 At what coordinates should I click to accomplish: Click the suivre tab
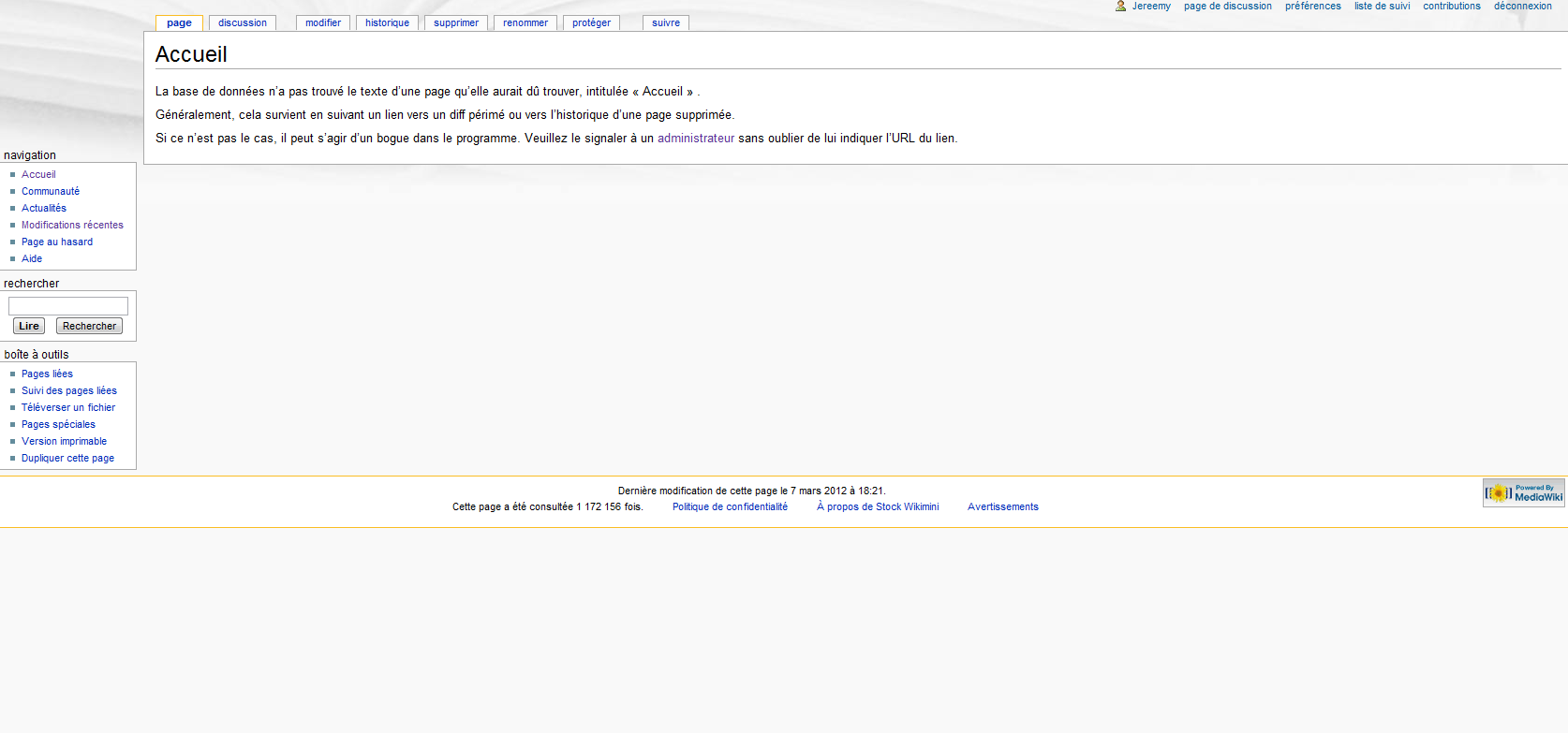(666, 23)
